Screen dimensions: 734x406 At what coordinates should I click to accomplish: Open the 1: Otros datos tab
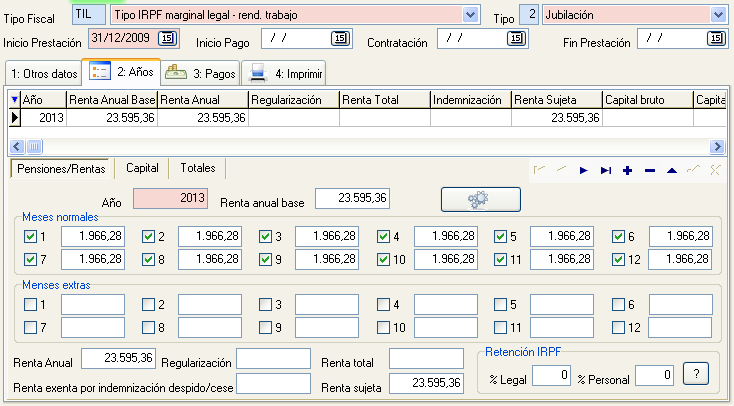tap(44, 74)
